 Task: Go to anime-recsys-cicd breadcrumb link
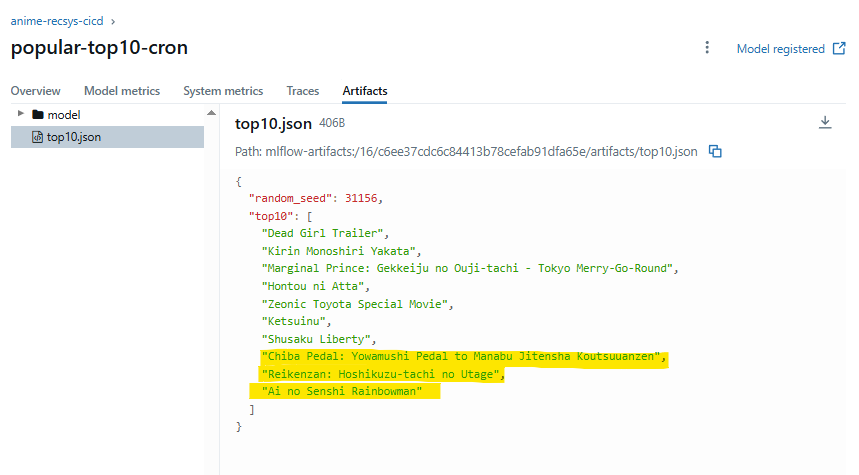point(57,21)
